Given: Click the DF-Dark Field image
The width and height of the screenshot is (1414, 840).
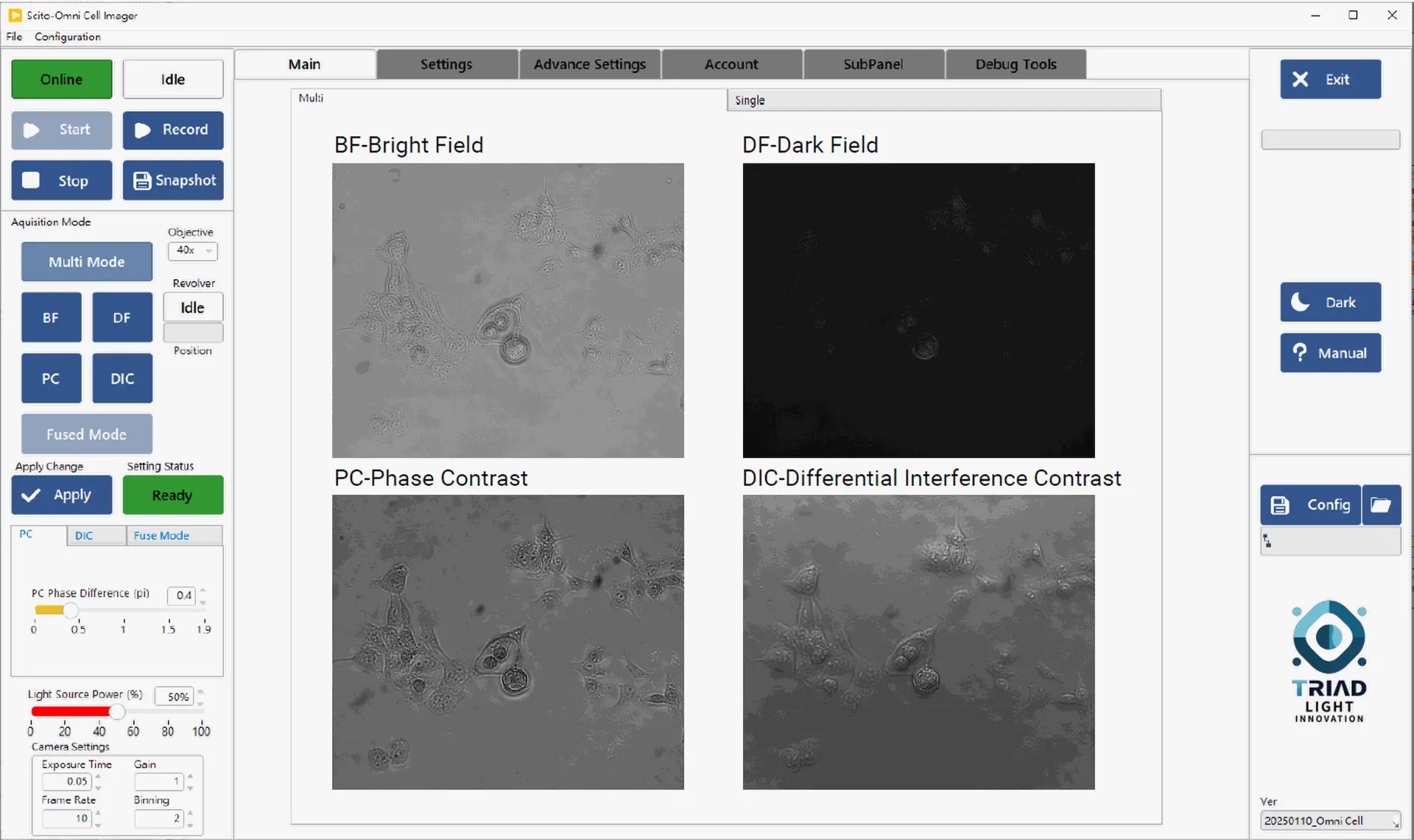Looking at the screenshot, I should [x=918, y=311].
